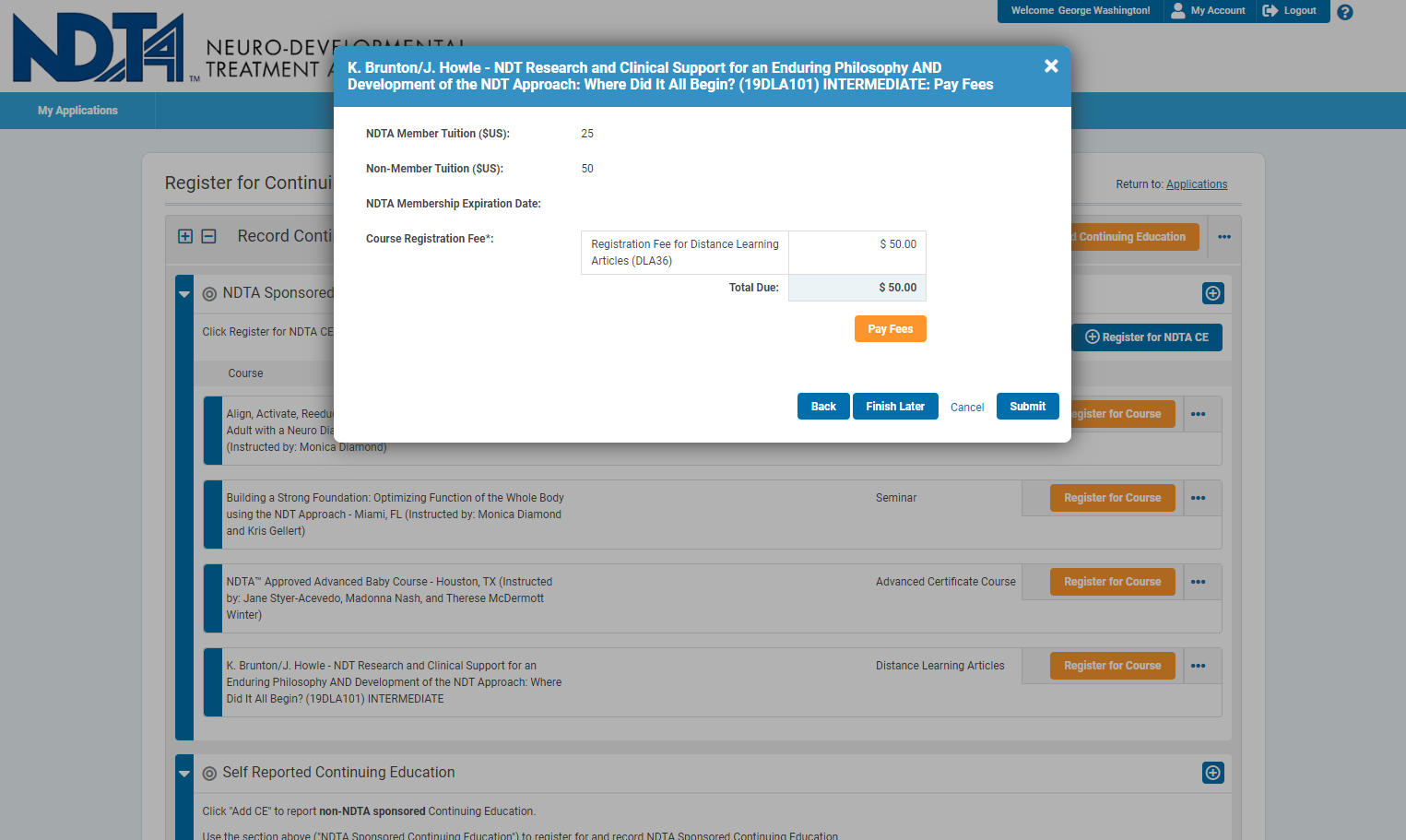Submit the course registration
The image size is (1406, 840).
1028,407
